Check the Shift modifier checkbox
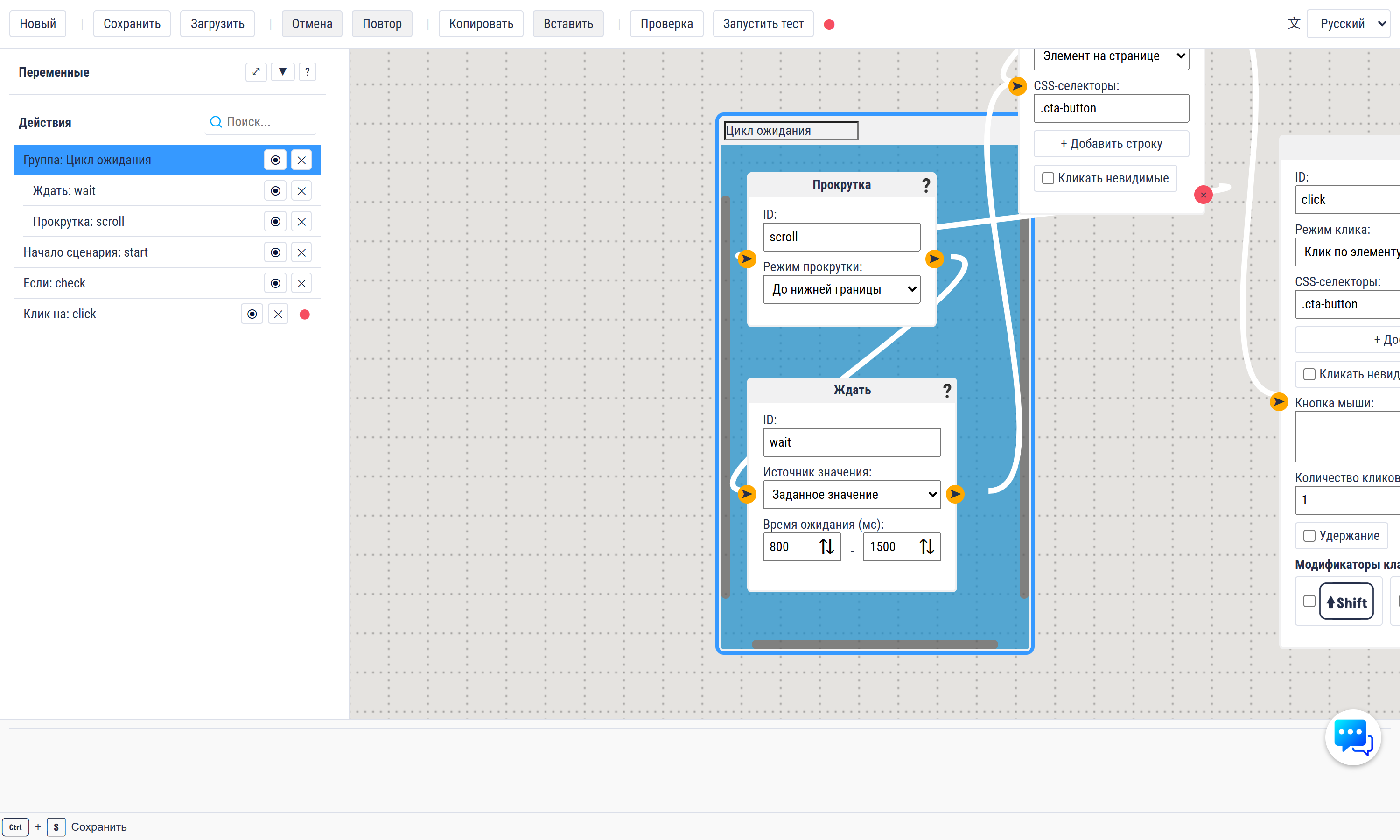 tap(1309, 601)
